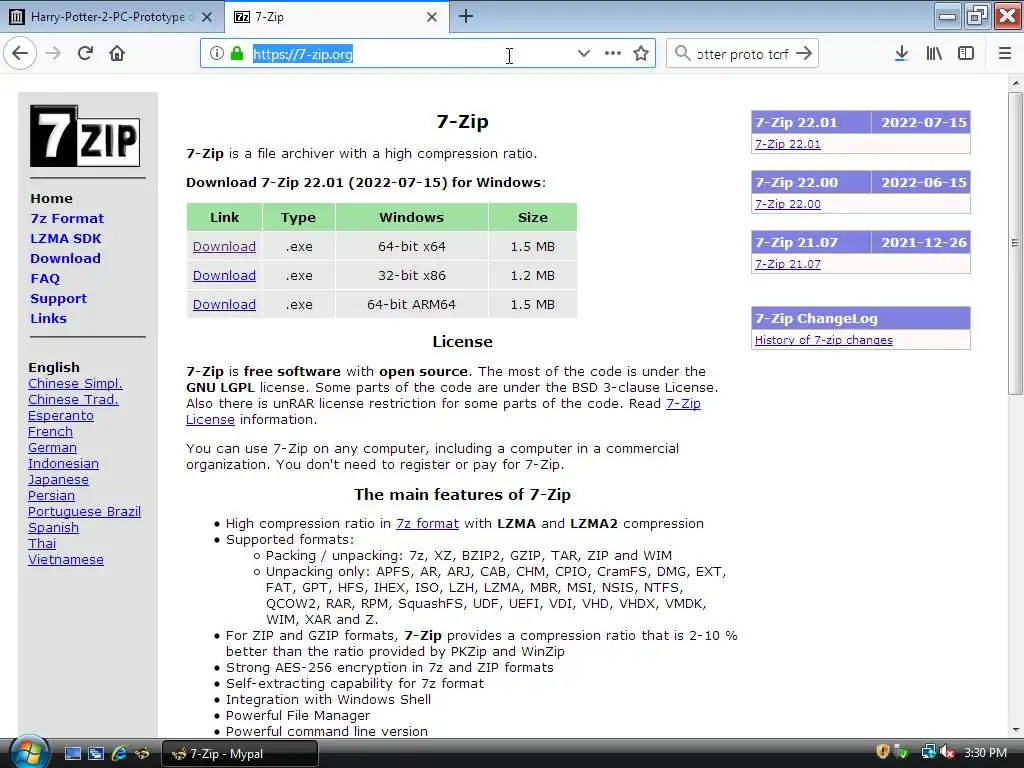Show site information icon in address bar
Viewport: 1024px width, 768px height.
point(217,54)
